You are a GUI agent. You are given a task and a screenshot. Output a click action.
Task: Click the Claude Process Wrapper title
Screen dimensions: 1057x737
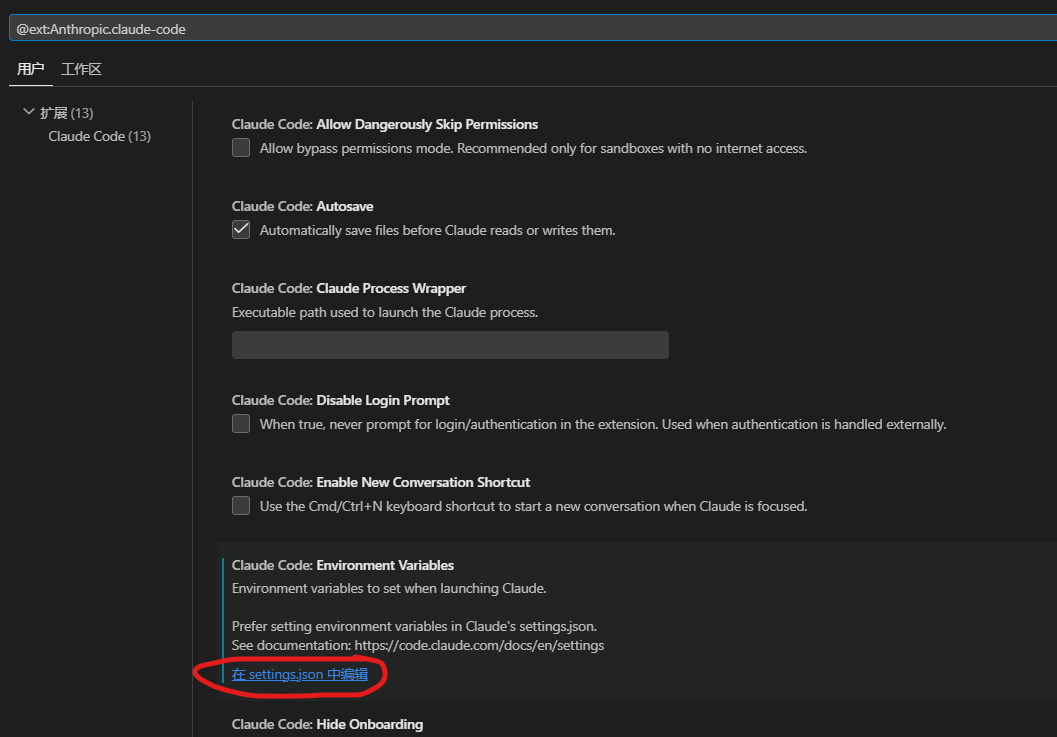coord(349,288)
